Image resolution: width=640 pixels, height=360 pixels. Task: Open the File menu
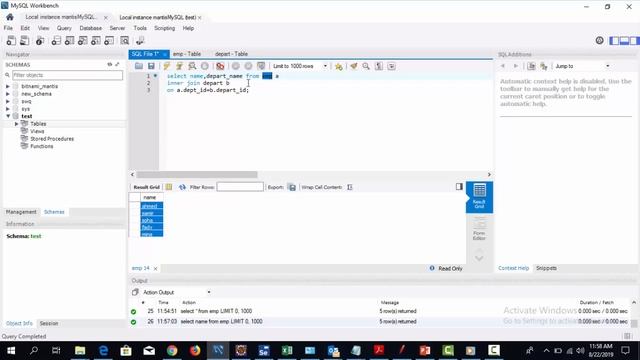8,28
